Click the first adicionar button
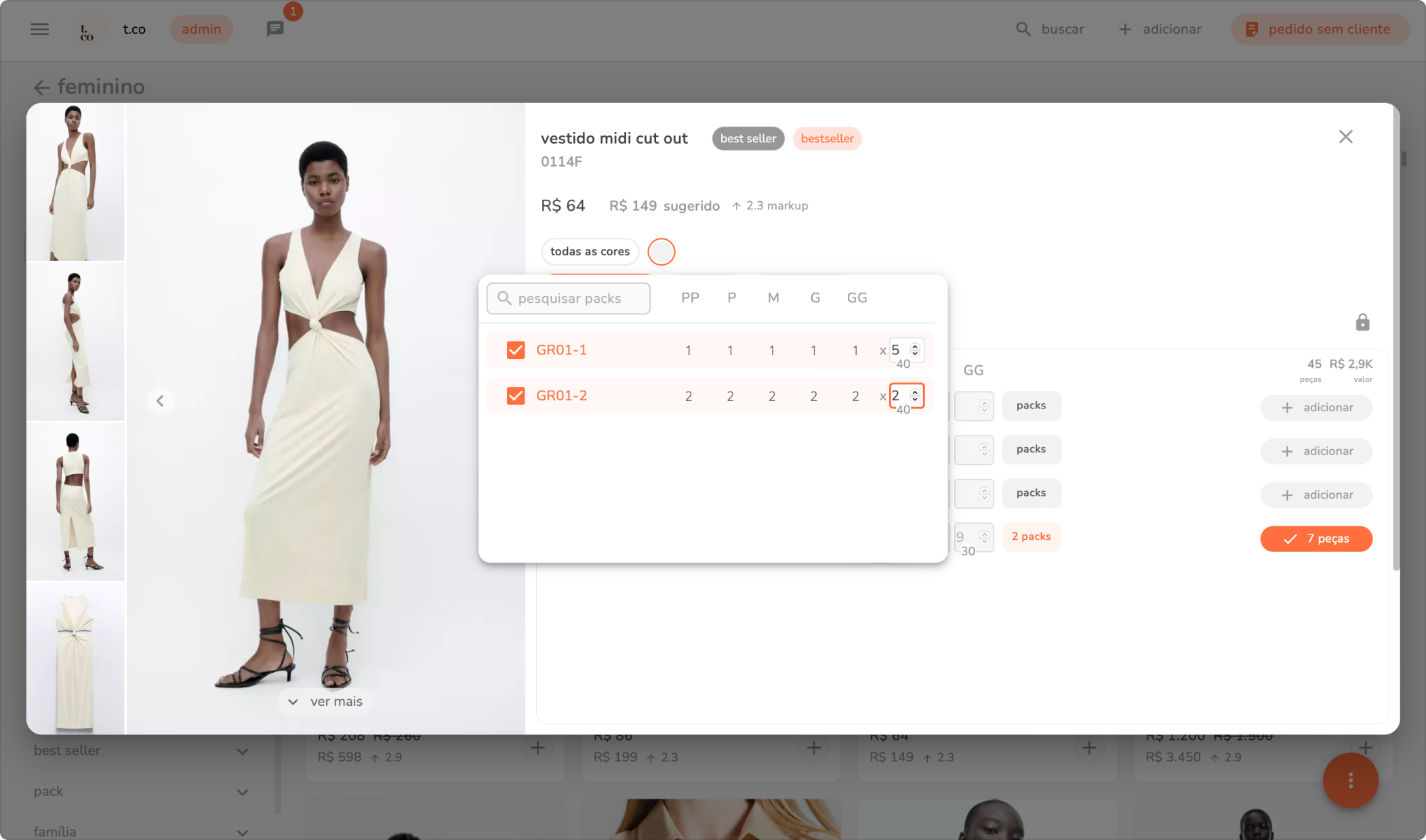 [x=1316, y=408]
